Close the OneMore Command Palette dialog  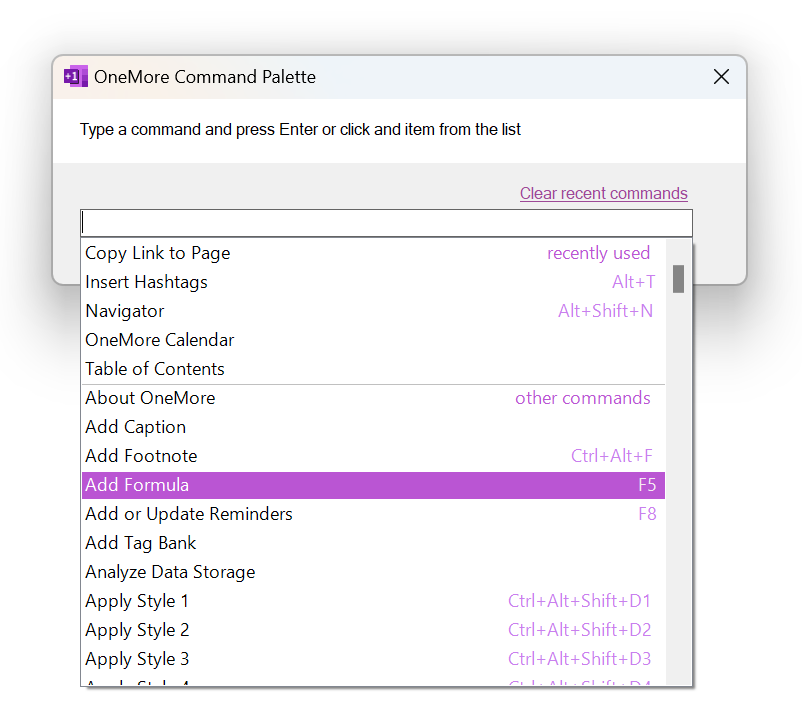721,76
